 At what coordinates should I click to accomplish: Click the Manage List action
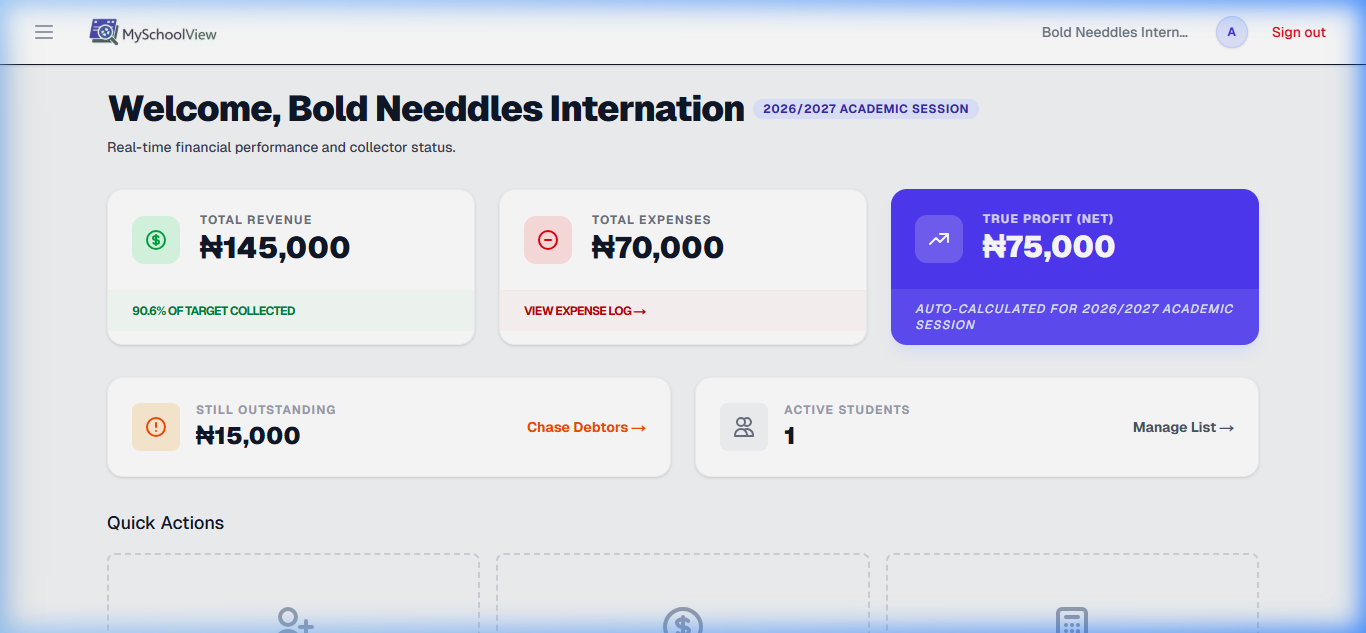pos(1182,427)
